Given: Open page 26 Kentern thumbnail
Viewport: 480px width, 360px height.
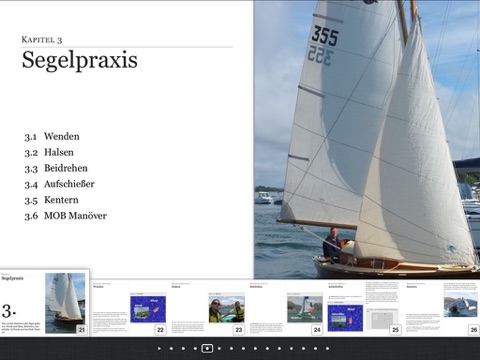Looking at the screenshot, I should point(443,308).
